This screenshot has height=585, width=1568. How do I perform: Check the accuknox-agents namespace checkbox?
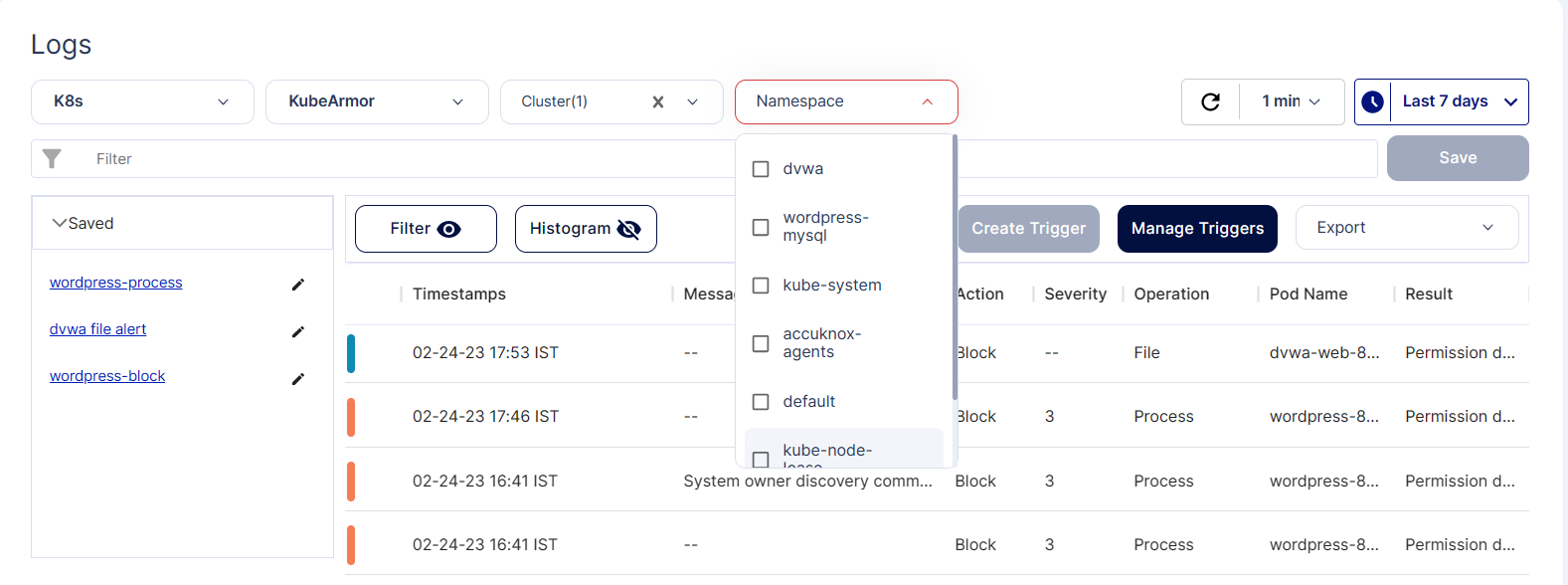tap(761, 343)
